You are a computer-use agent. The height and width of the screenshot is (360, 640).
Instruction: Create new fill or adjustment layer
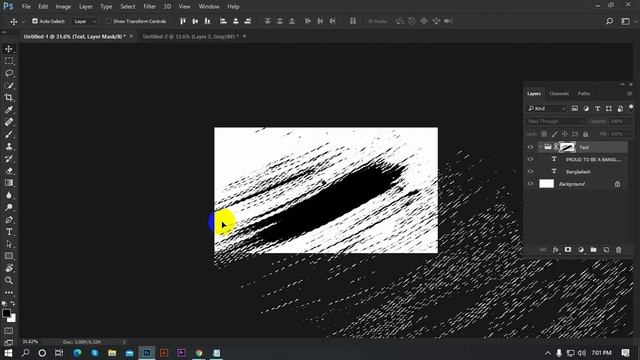tap(581, 250)
